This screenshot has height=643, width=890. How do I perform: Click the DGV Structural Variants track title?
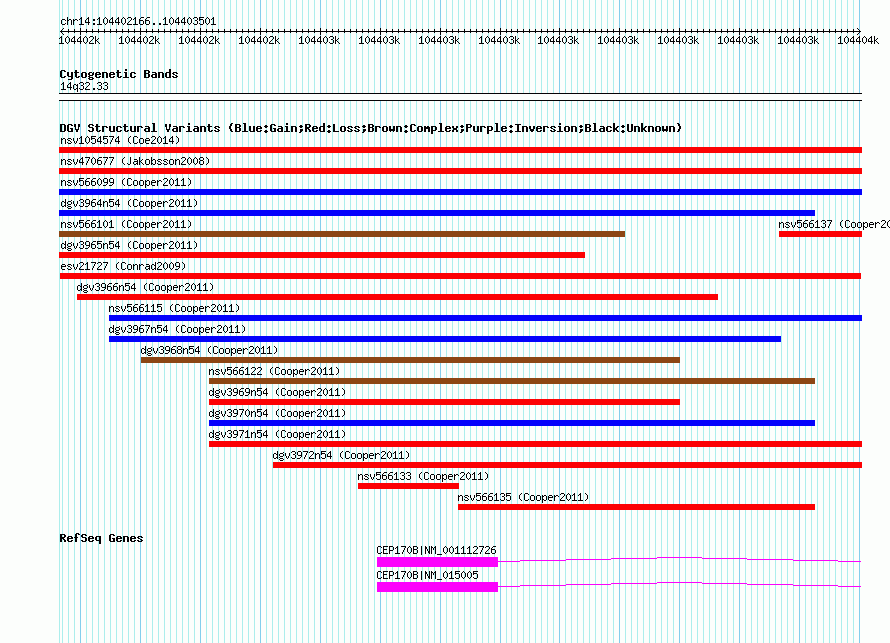[x=371, y=128]
